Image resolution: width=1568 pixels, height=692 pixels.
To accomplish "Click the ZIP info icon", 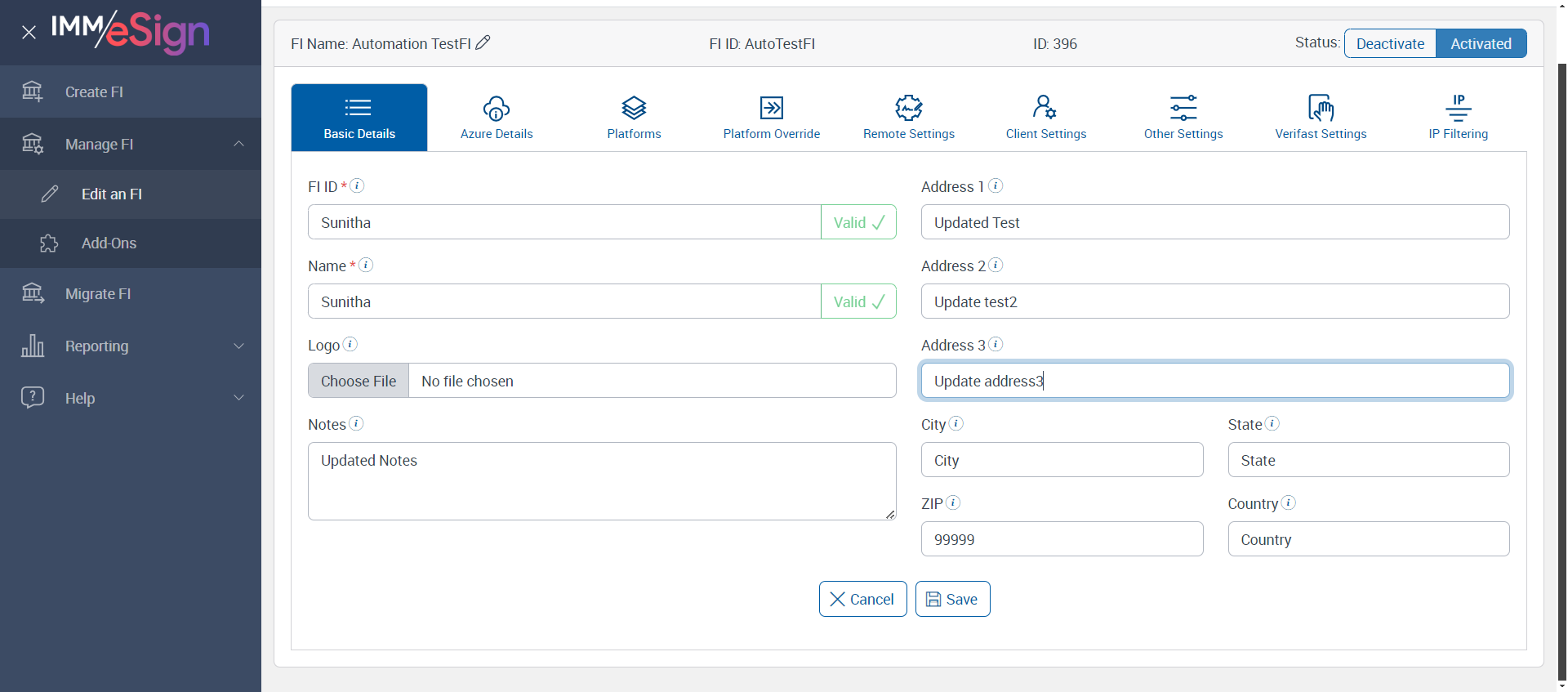I will [952, 502].
